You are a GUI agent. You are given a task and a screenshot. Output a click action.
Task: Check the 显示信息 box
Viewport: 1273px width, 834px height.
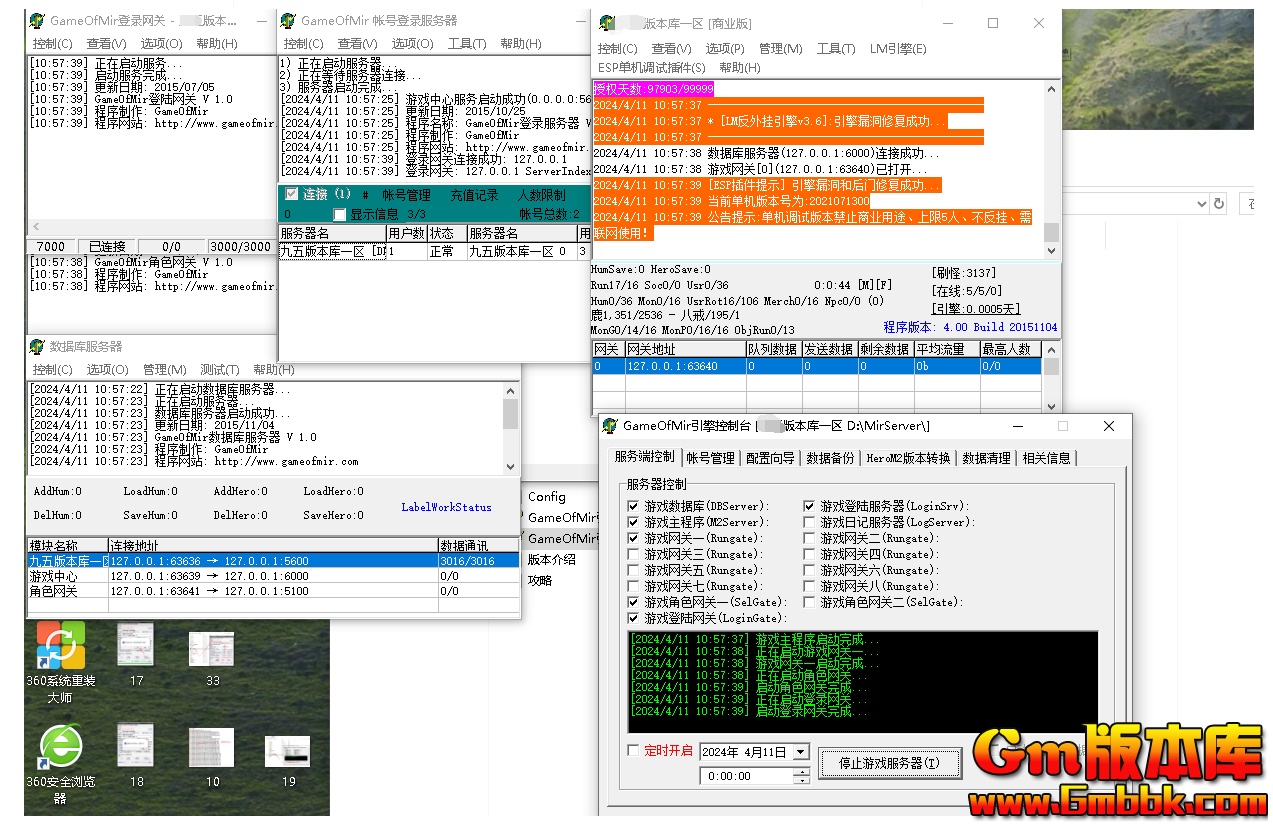click(x=340, y=214)
